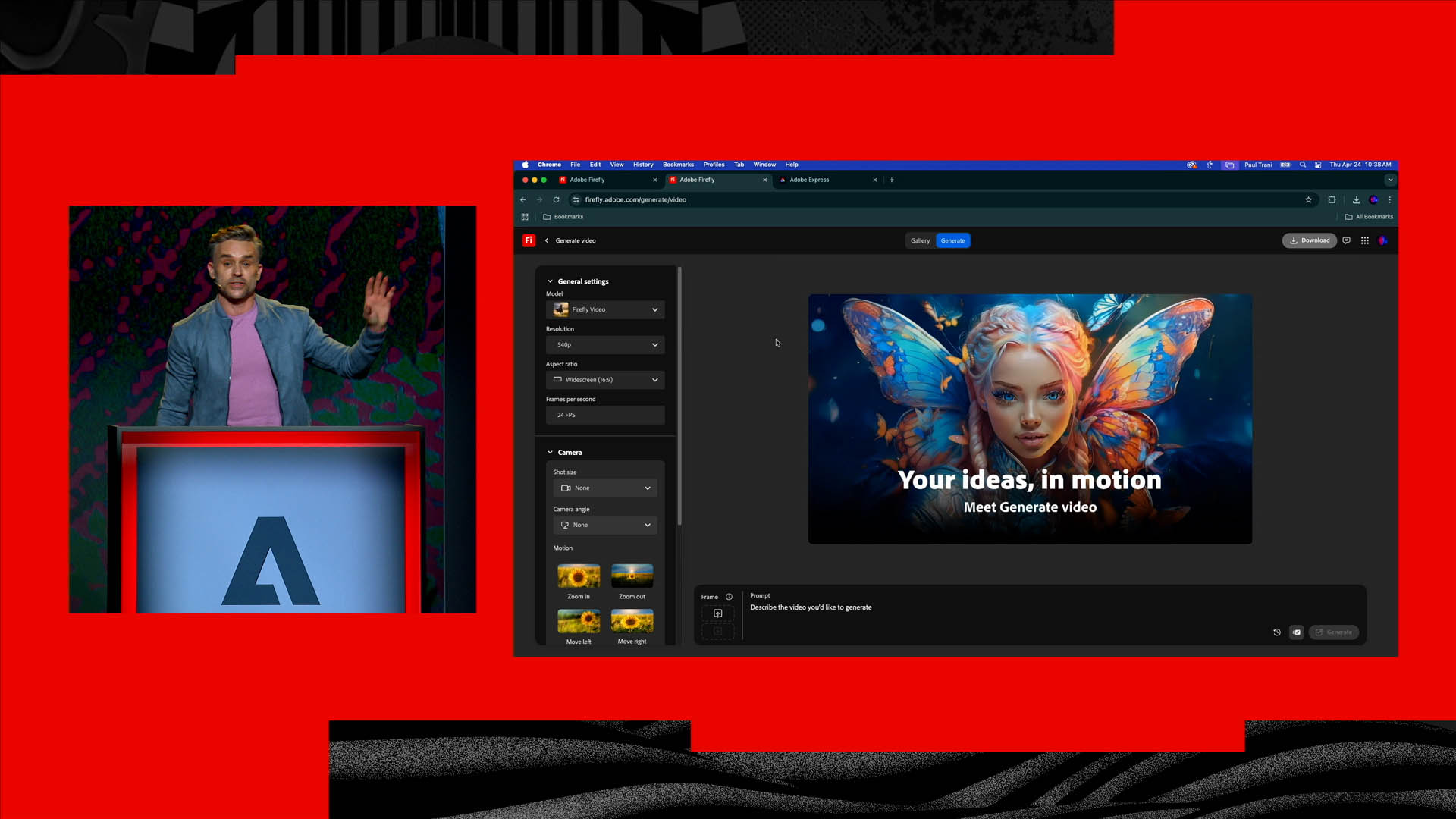The height and width of the screenshot is (819, 1456).
Task: Click the Download button
Action: (x=1310, y=240)
